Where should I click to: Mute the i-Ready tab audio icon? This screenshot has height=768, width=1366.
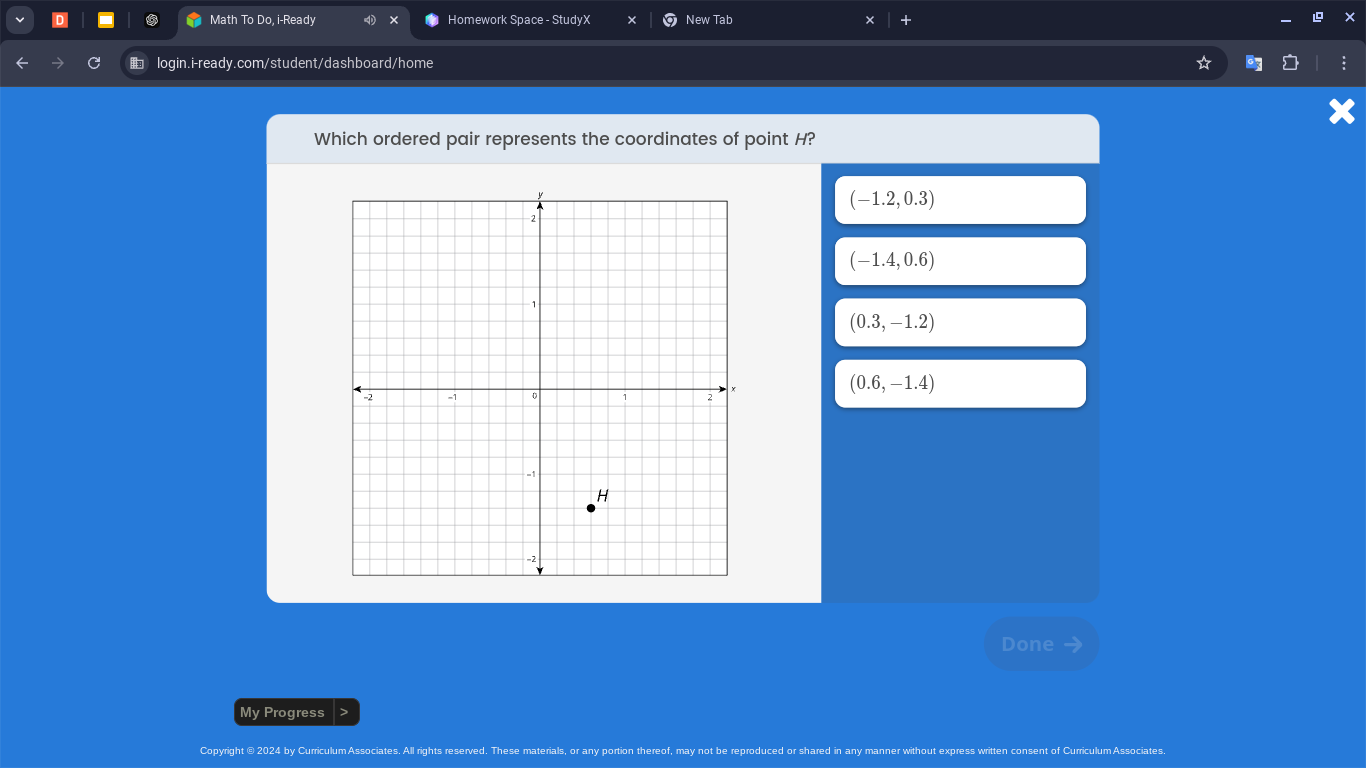pyautogui.click(x=370, y=20)
